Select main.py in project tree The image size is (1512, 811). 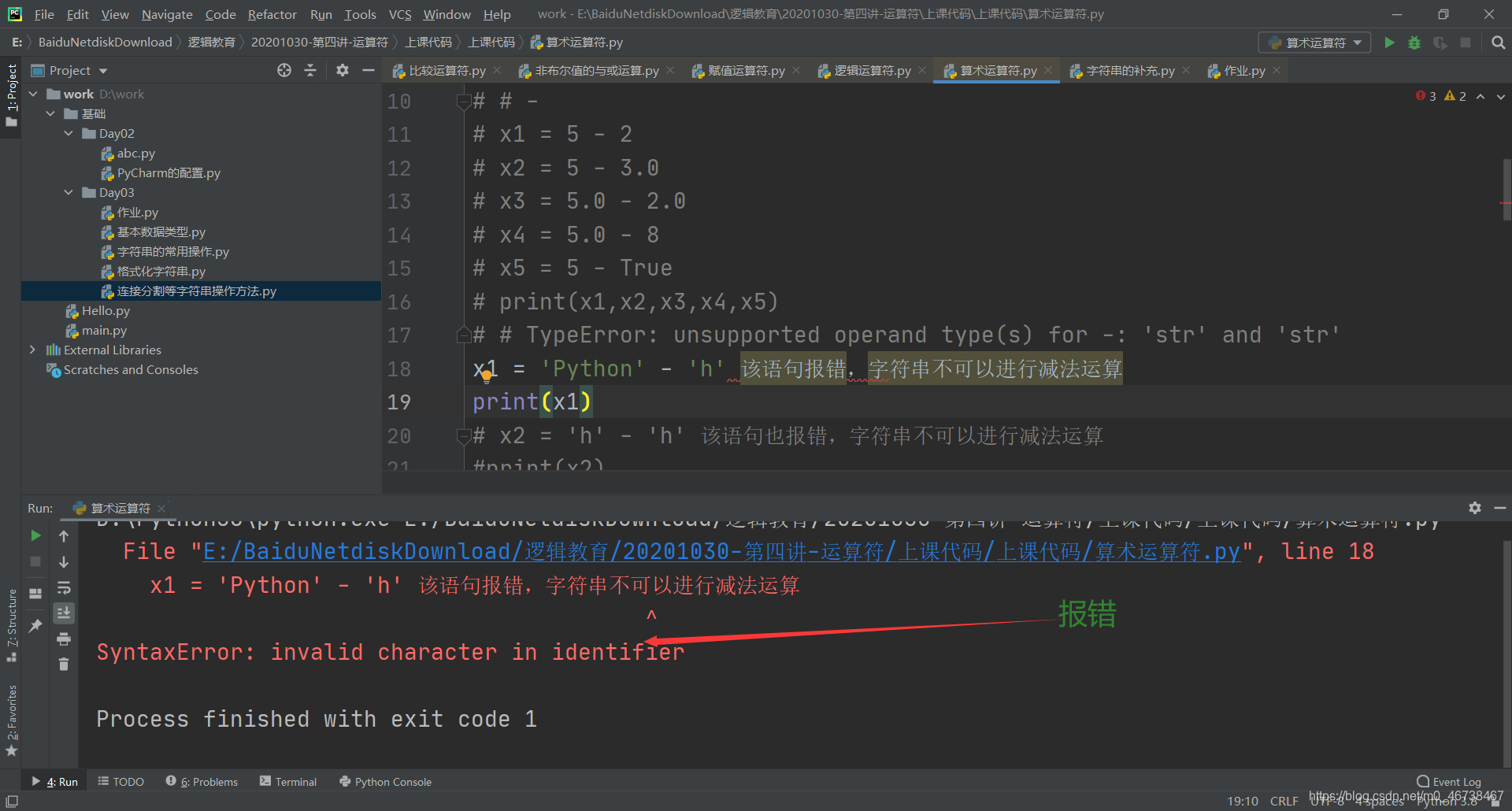pos(104,330)
